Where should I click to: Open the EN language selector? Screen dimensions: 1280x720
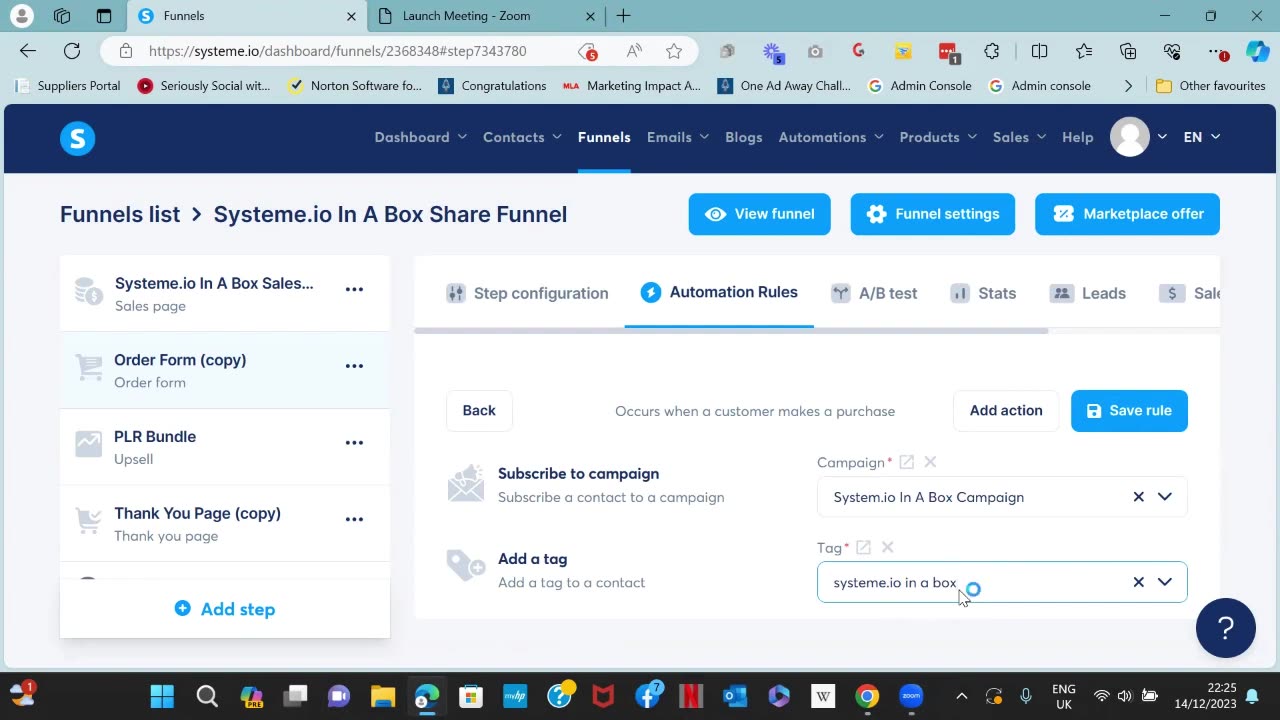tap(1202, 137)
